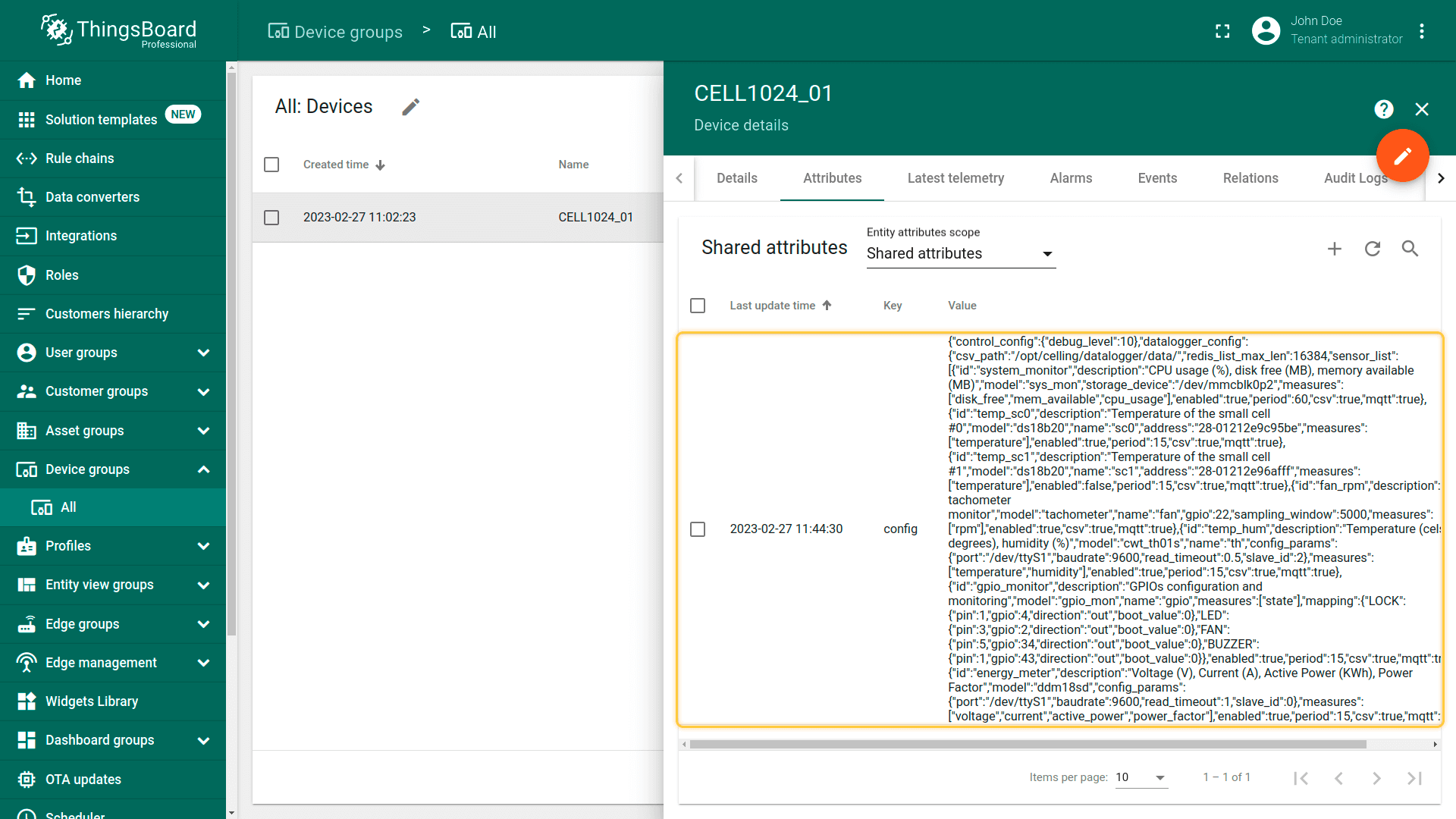This screenshot has height=819, width=1456.
Task: Click the orange edit pencil button
Action: [1402, 156]
